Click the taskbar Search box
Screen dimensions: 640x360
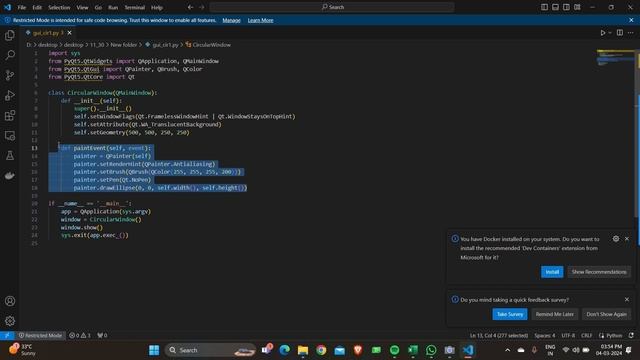[211, 350]
